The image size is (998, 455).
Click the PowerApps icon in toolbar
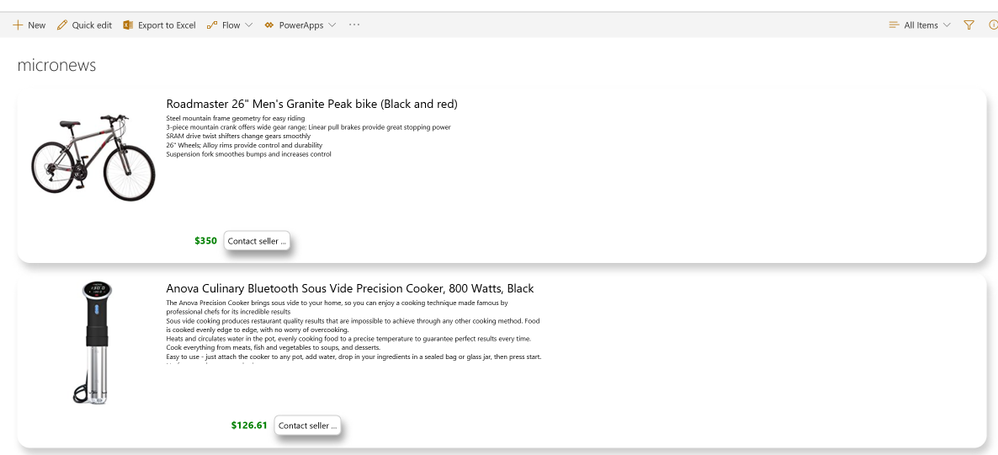(269, 25)
